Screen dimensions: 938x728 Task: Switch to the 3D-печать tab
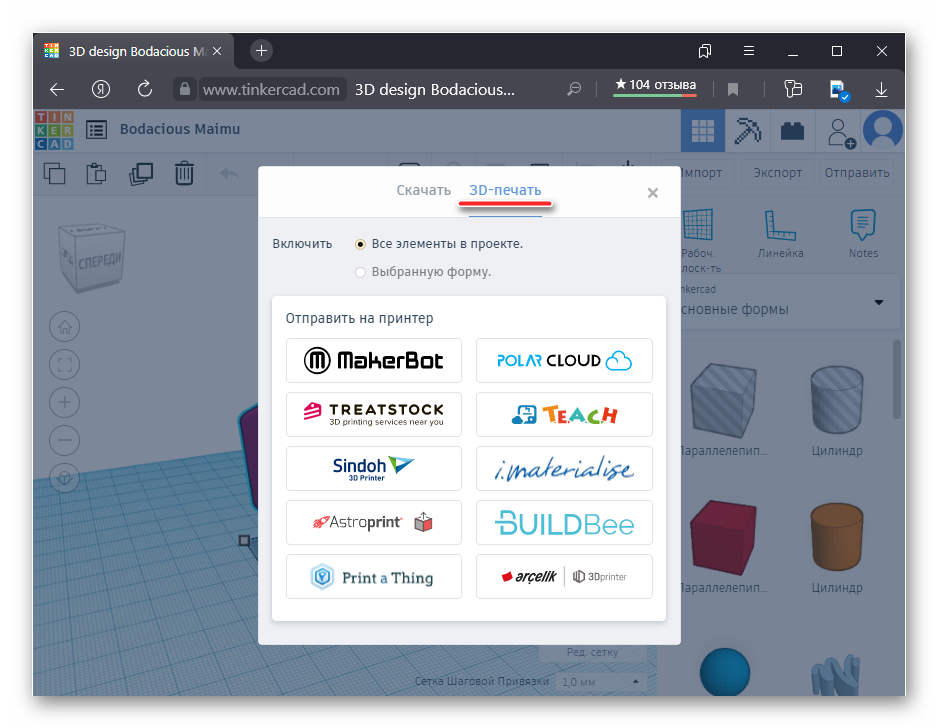[x=505, y=190]
